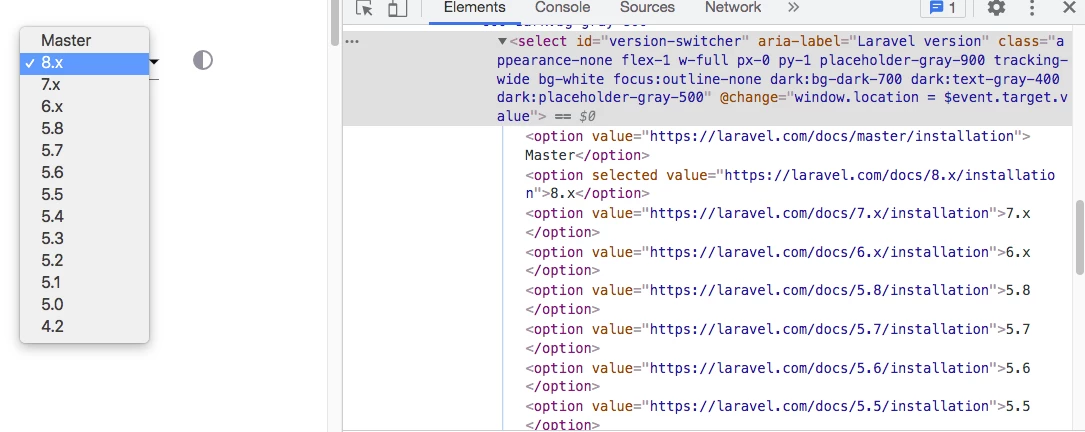Click the ellipsis beside the select element
Screen dimensions: 1085x432
tap(352, 42)
